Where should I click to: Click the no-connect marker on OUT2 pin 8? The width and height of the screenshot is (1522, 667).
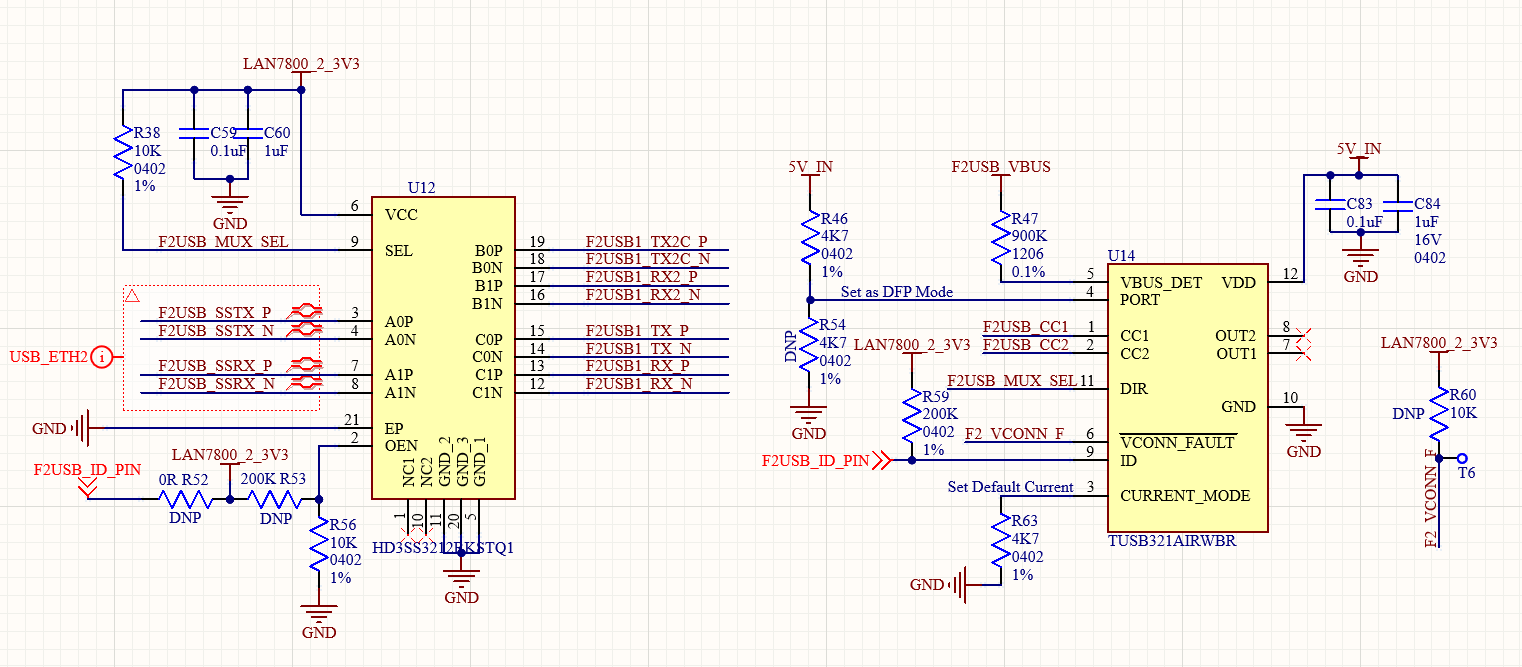point(1302,334)
